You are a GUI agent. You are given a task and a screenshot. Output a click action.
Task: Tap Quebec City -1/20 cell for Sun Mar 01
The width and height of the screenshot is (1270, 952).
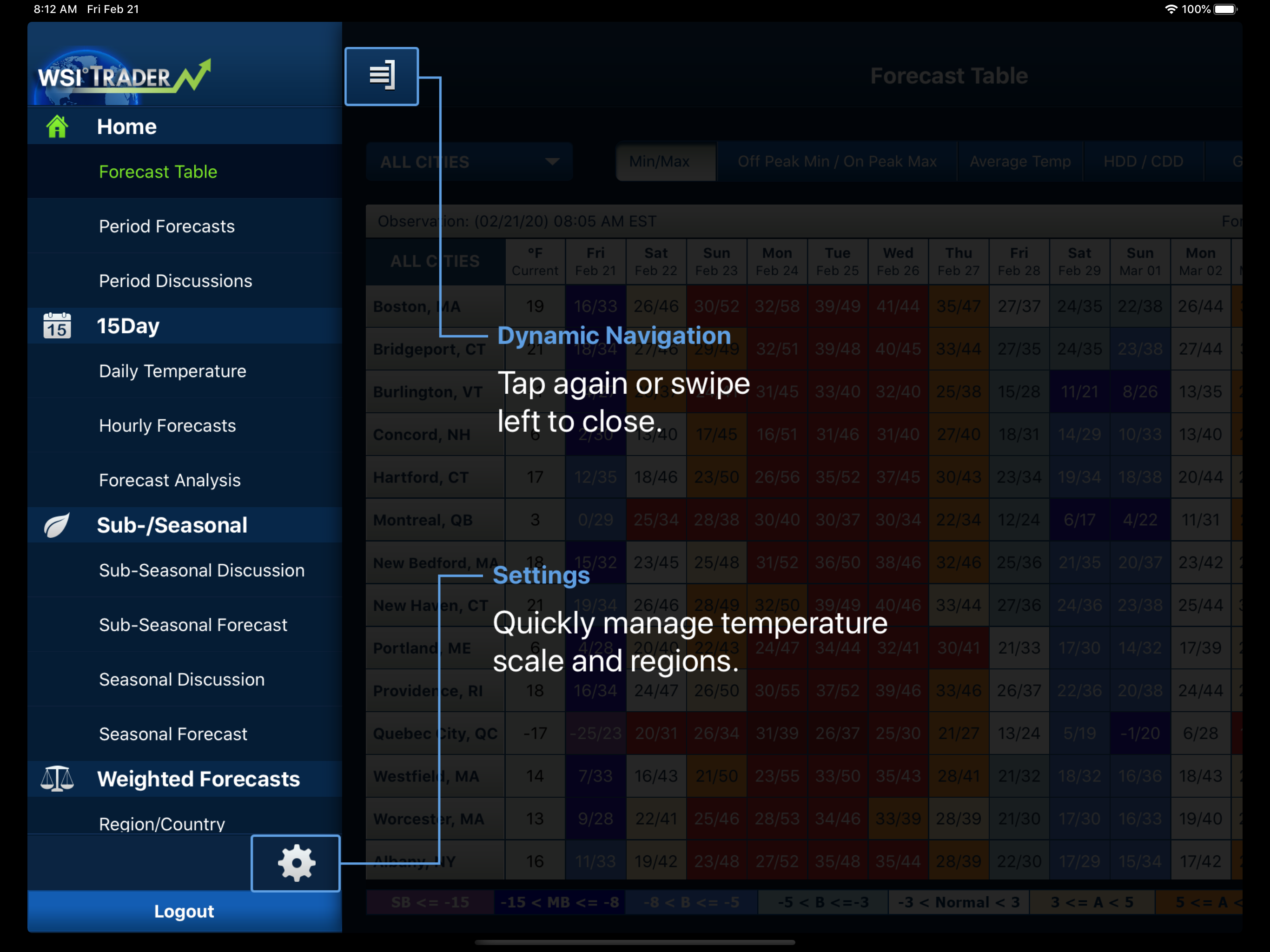[x=1140, y=734]
